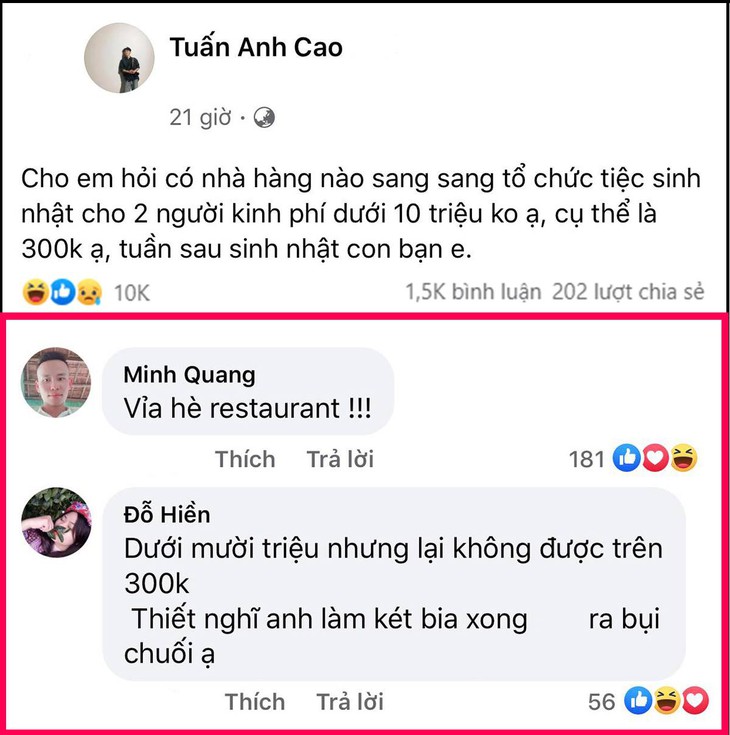Click the Haha reaction icon on the post
Image resolution: width=730 pixels, height=735 pixels.
(36, 292)
